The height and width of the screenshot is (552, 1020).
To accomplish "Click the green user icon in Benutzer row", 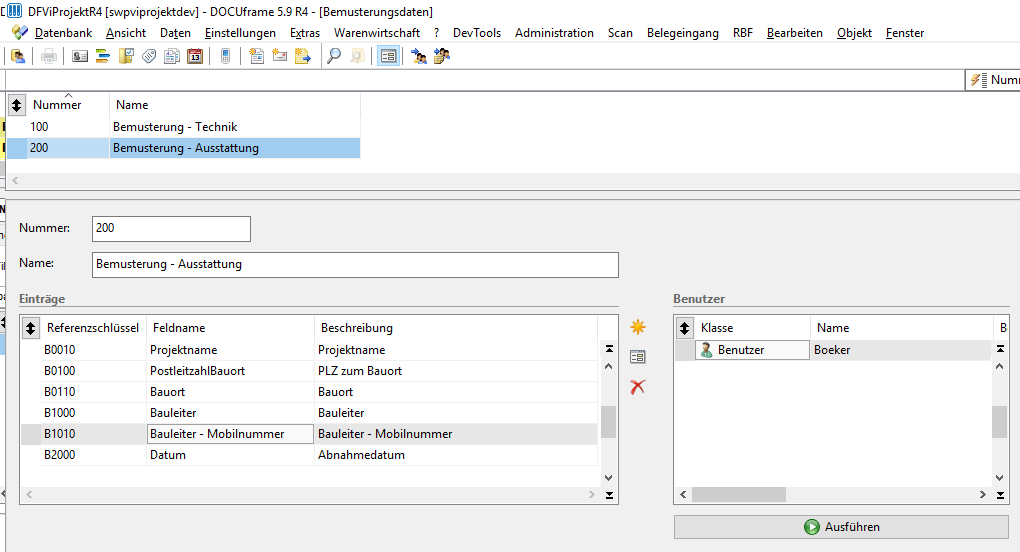I will pos(706,350).
